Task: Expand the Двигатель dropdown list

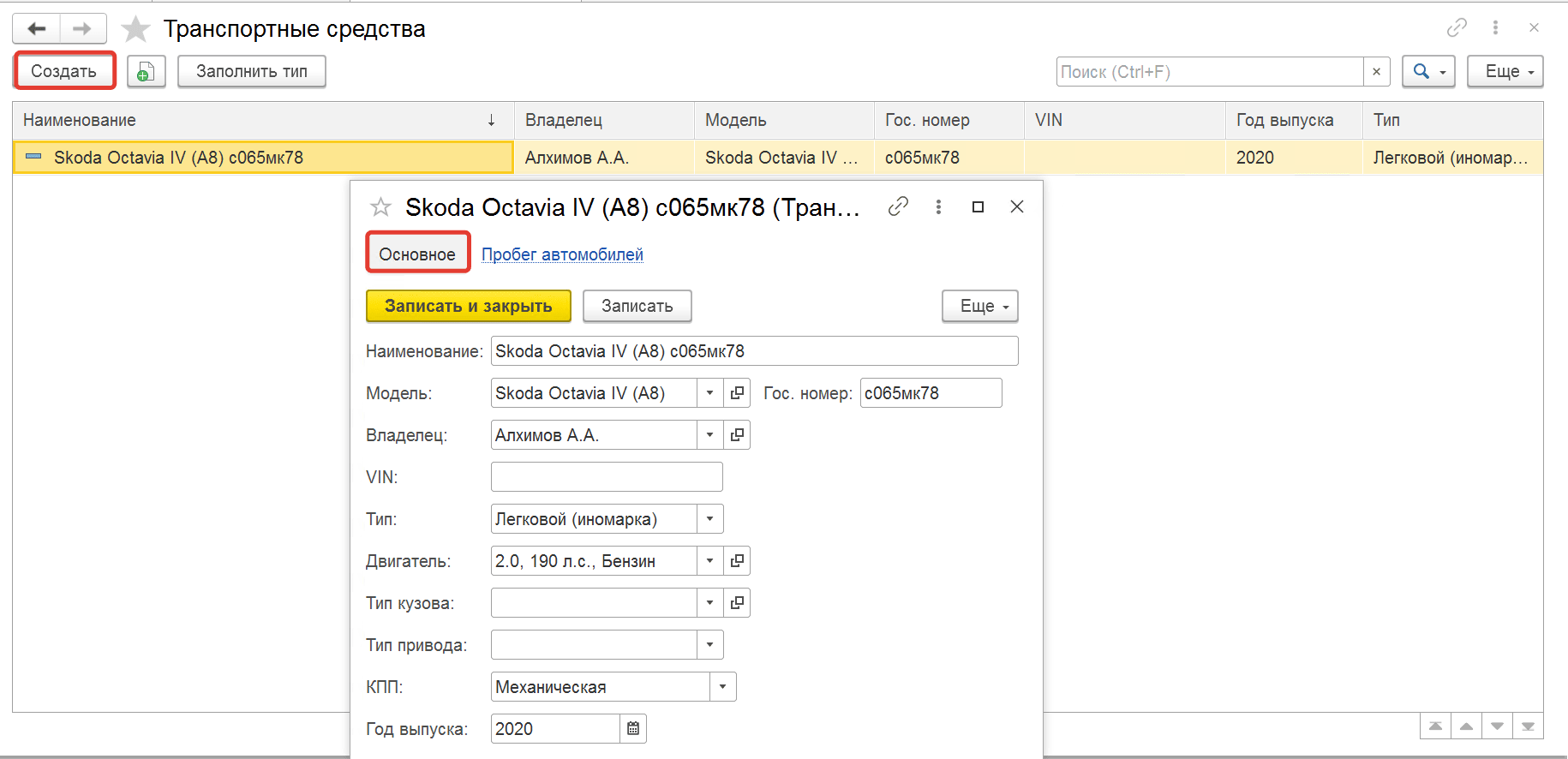Action: click(x=709, y=561)
